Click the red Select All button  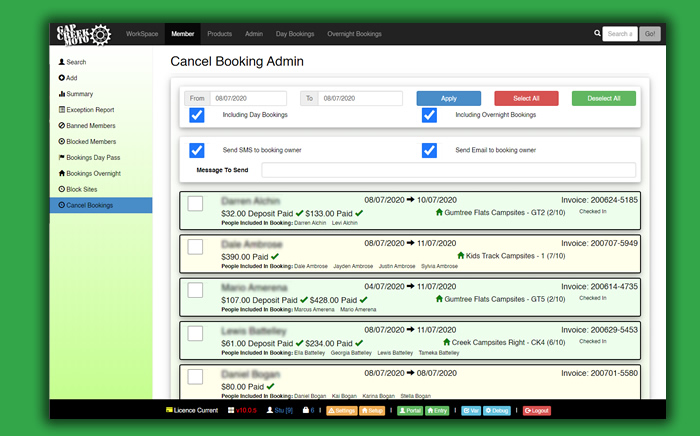pyautogui.click(x=526, y=99)
